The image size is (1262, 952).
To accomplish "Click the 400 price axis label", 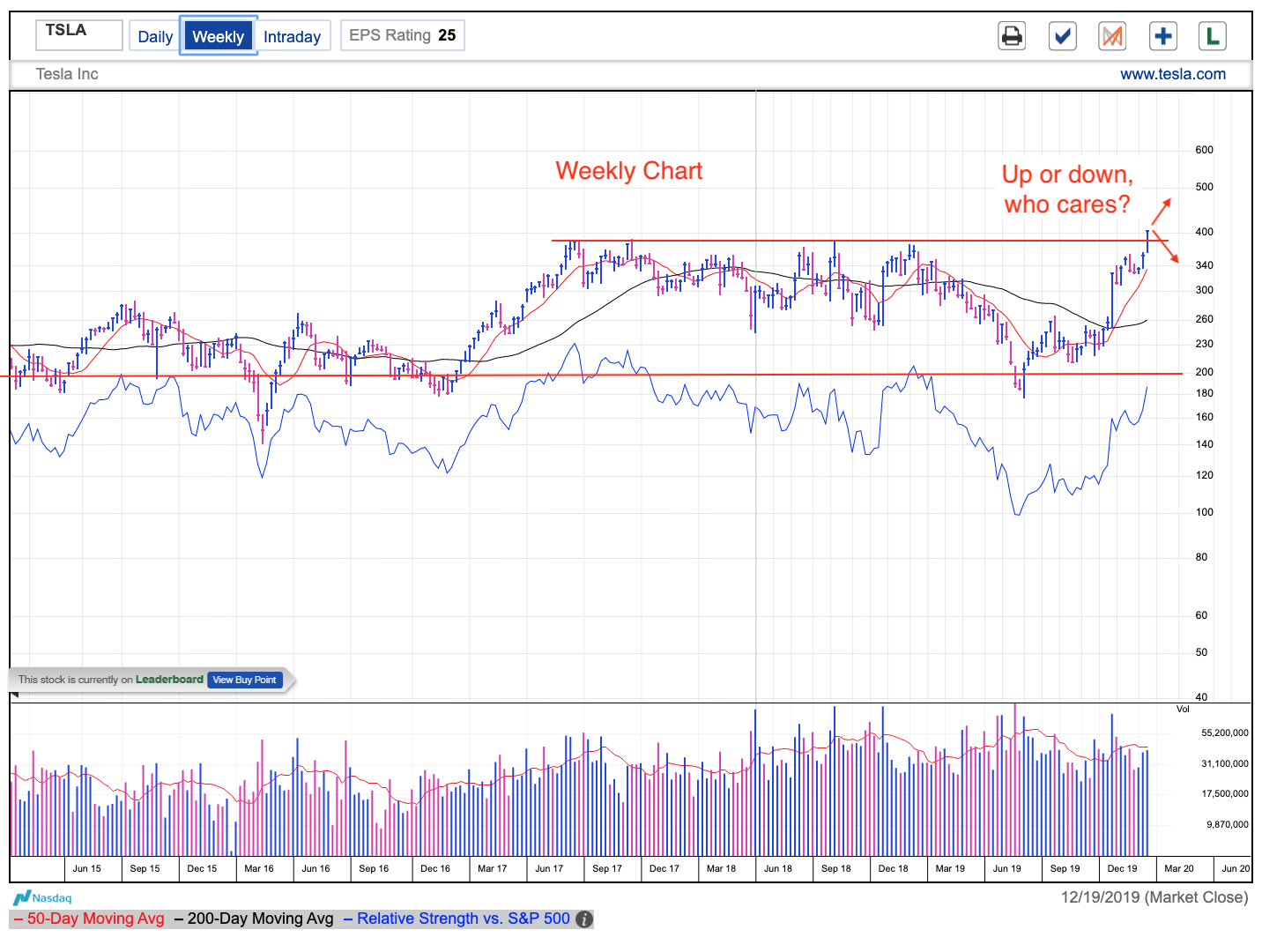I will pyautogui.click(x=1204, y=232).
